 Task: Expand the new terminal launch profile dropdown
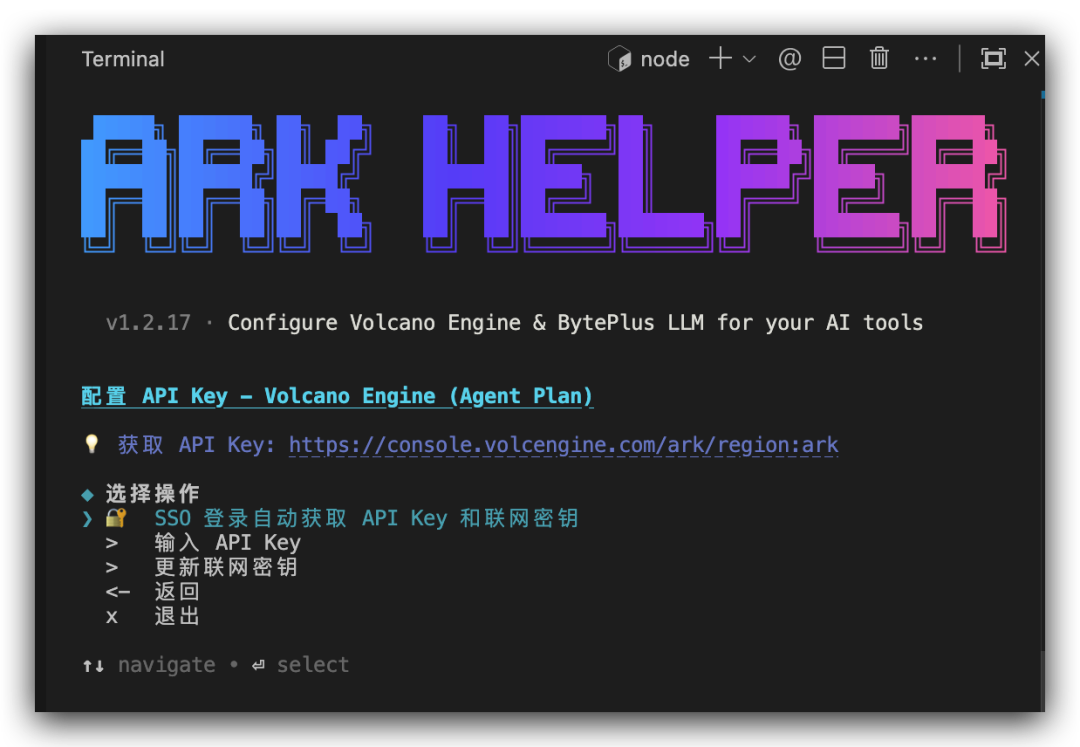[749, 59]
